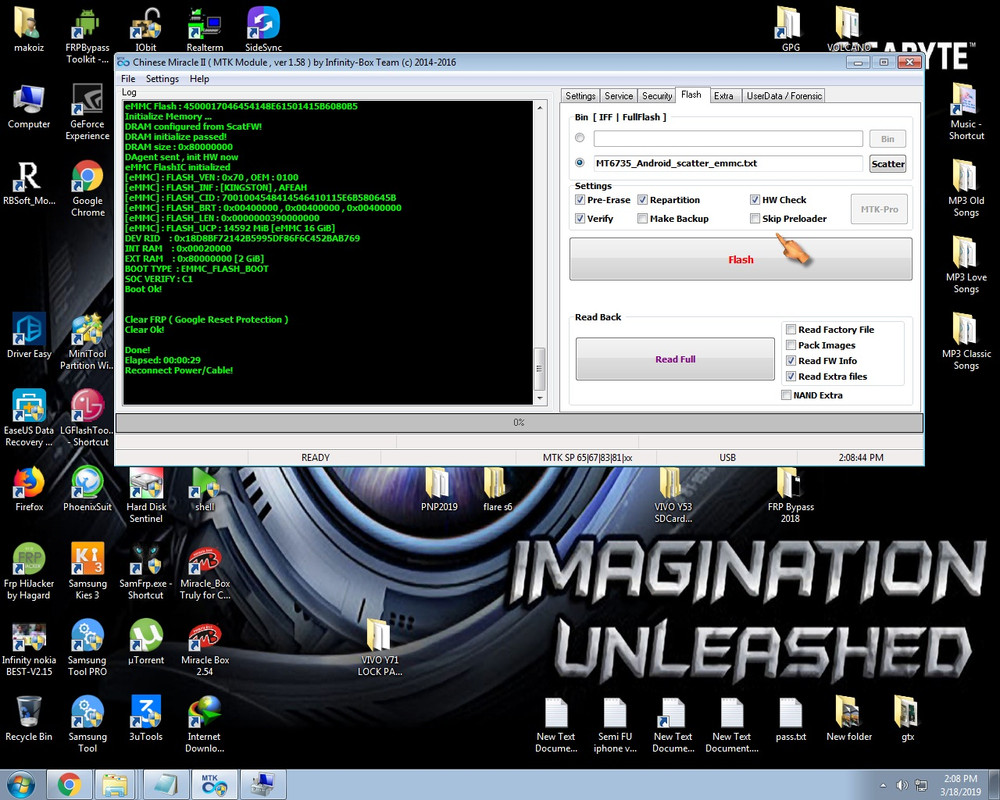Launch PhoenixSuit desktop shortcut
Image resolution: width=1000 pixels, height=800 pixels.
click(x=87, y=489)
